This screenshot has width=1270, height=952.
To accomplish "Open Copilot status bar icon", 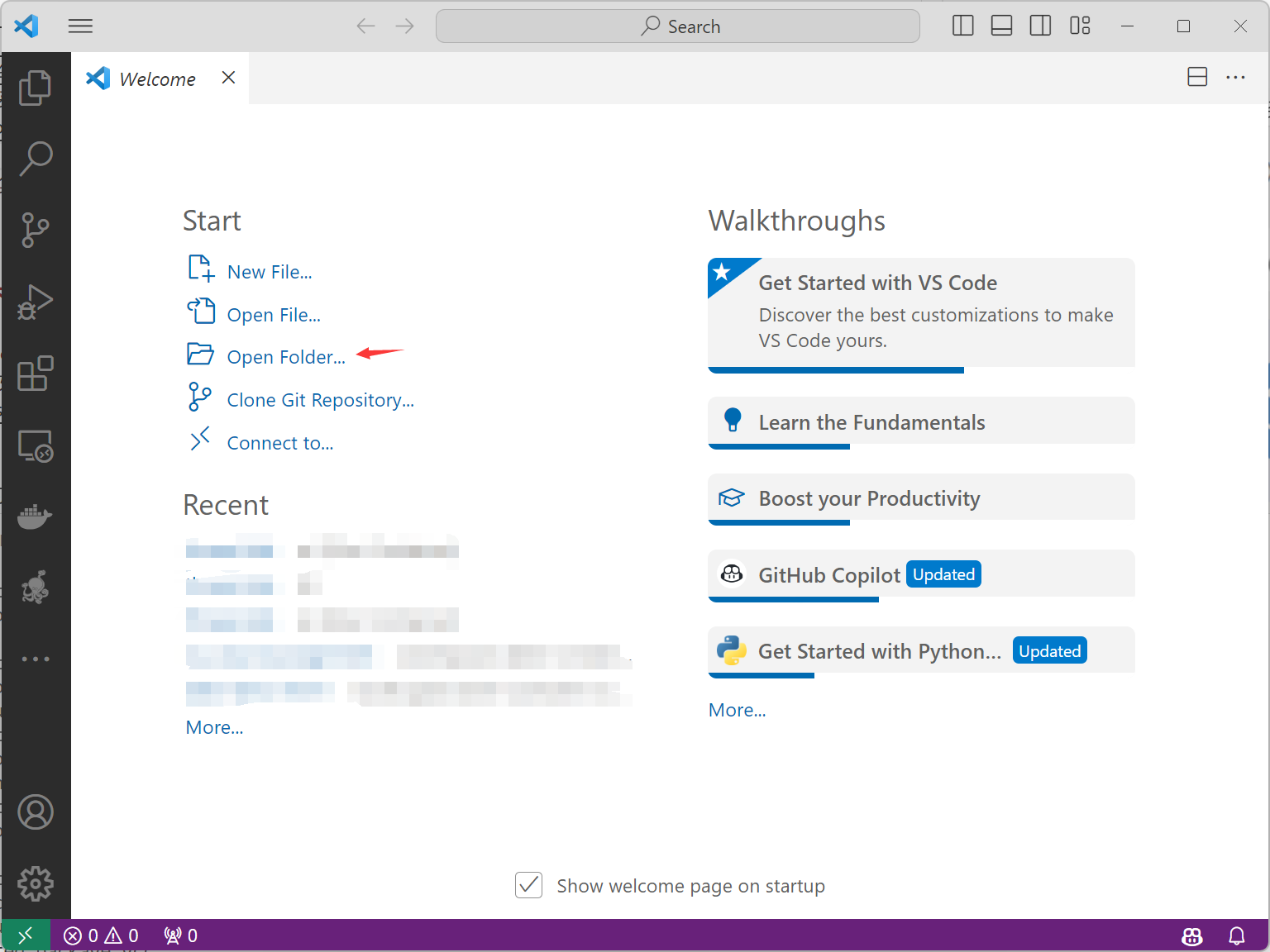I will coord(1192,935).
